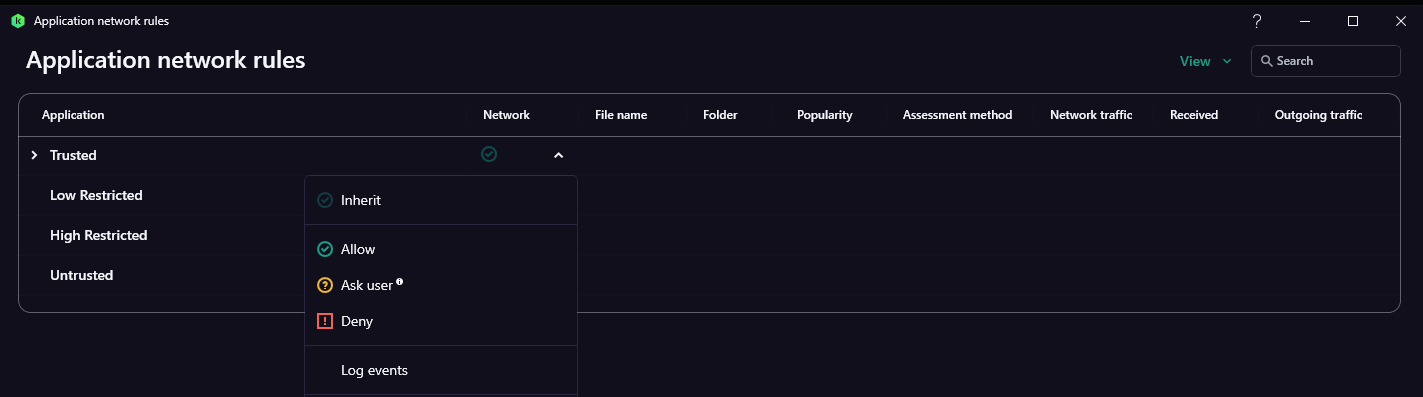Viewport: 1423px width, 397px height.
Task: Click the green checkmark icon beside Allow
Action: pyautogui.click(x=324, y=249)
